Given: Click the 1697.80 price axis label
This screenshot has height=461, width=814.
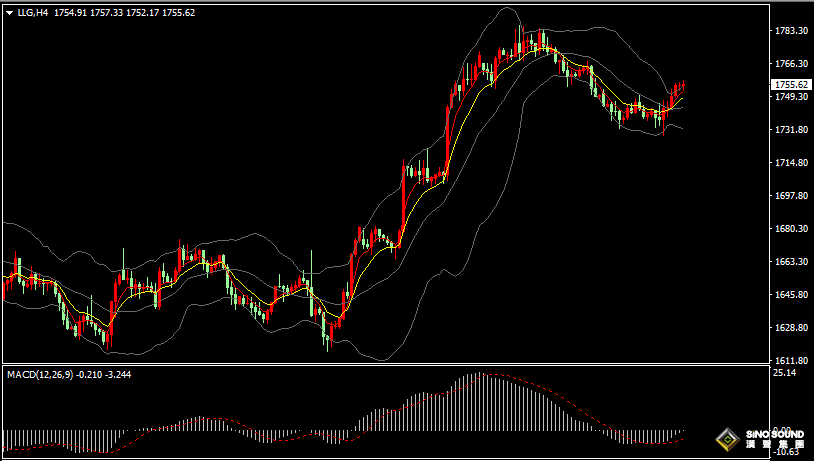Looking at the screenshot, I should click(x=791, y=196).
